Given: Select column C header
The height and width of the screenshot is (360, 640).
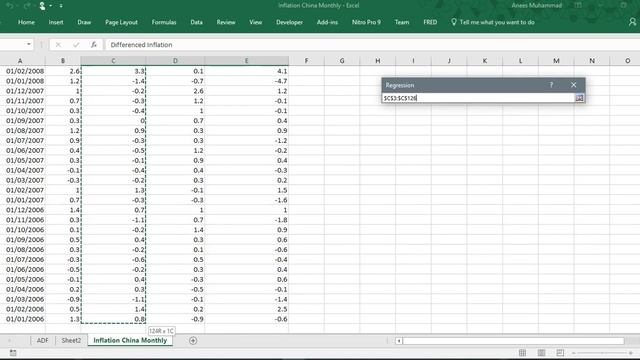Looking at the screenshot, I should click(113, 60).
